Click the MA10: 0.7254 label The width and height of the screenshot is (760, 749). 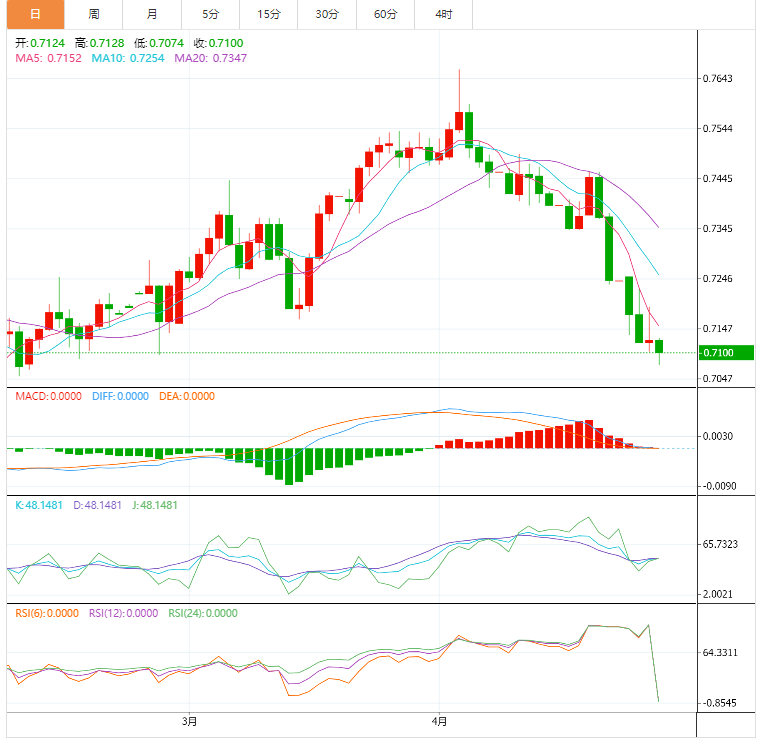[x=128, y=58]
